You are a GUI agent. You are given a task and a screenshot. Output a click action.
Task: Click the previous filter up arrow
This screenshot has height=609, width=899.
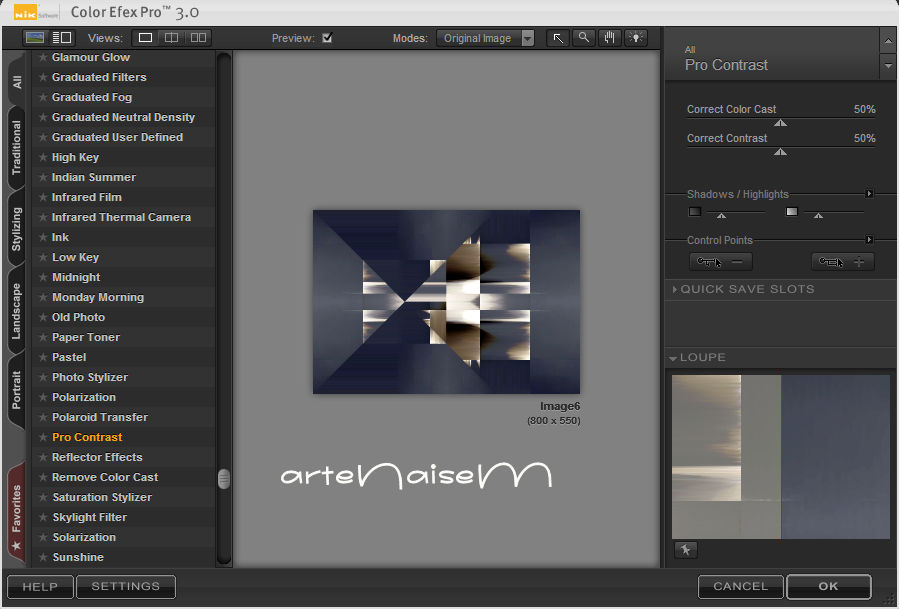tap(888, 41)
